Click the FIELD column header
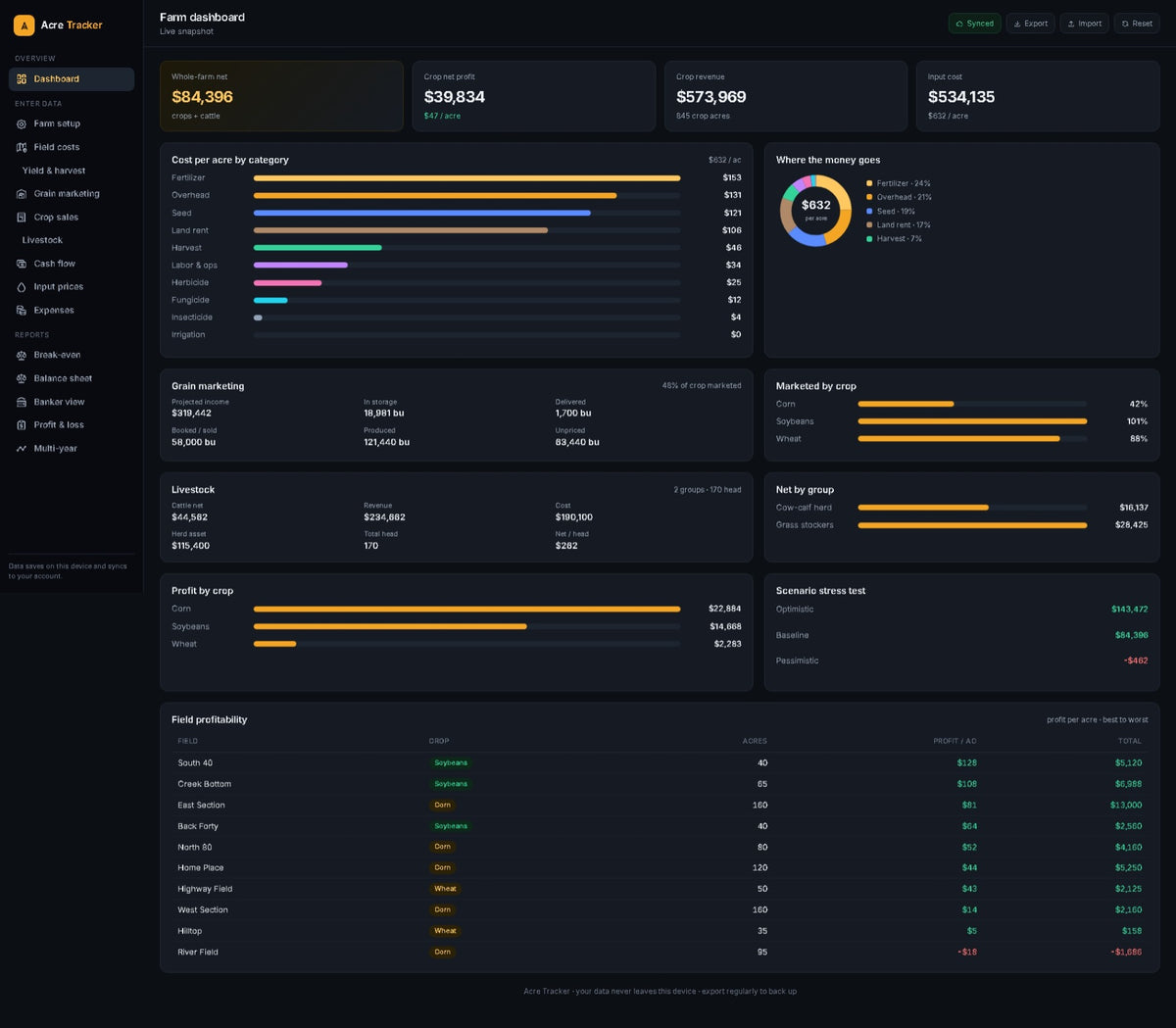1176x1028 pixels. (x=188, y=741)
